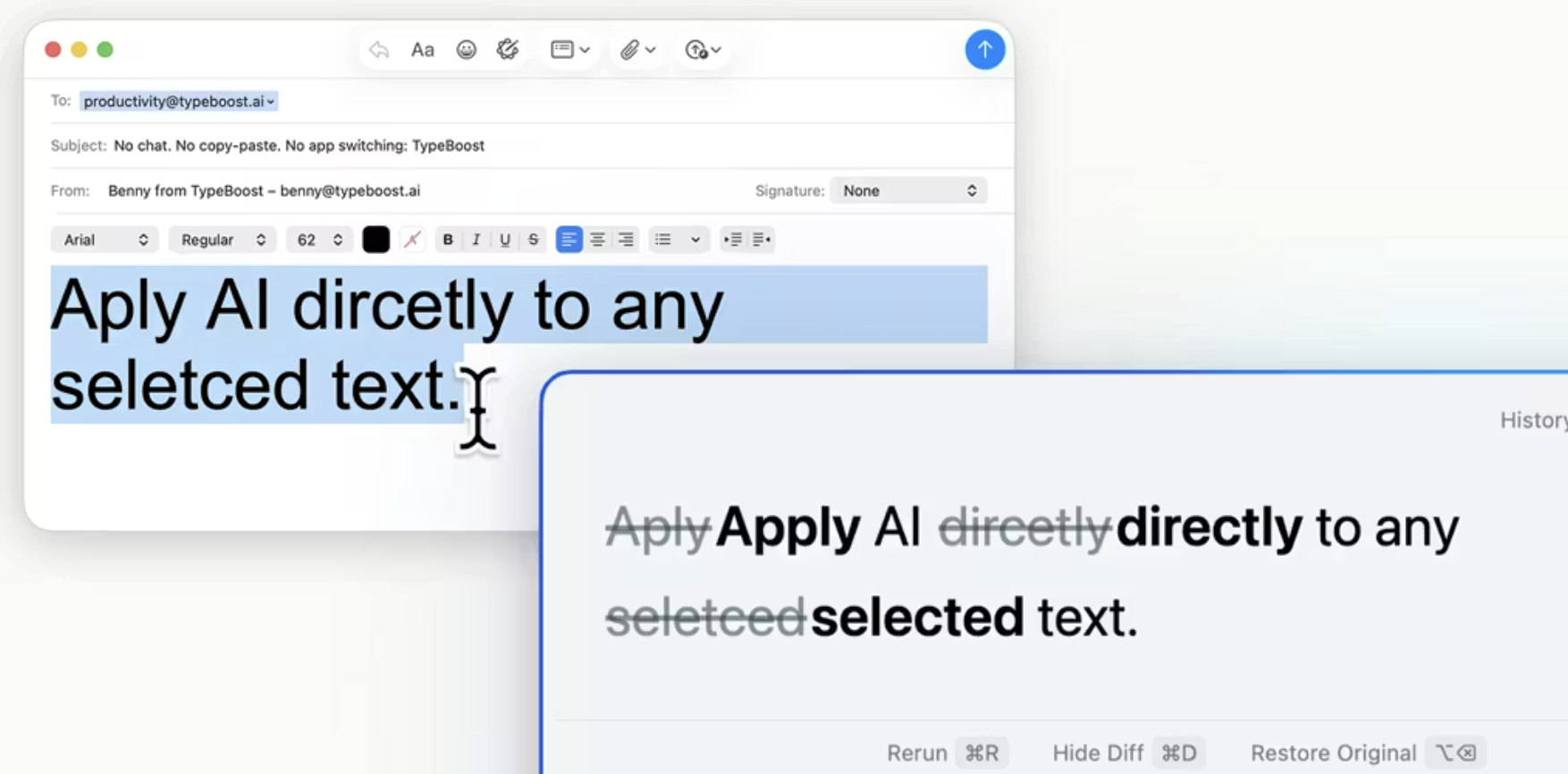Click the productivity@typeboost.ai recipient token
Screen dimensions: 1568x774
tap(178, 102)
